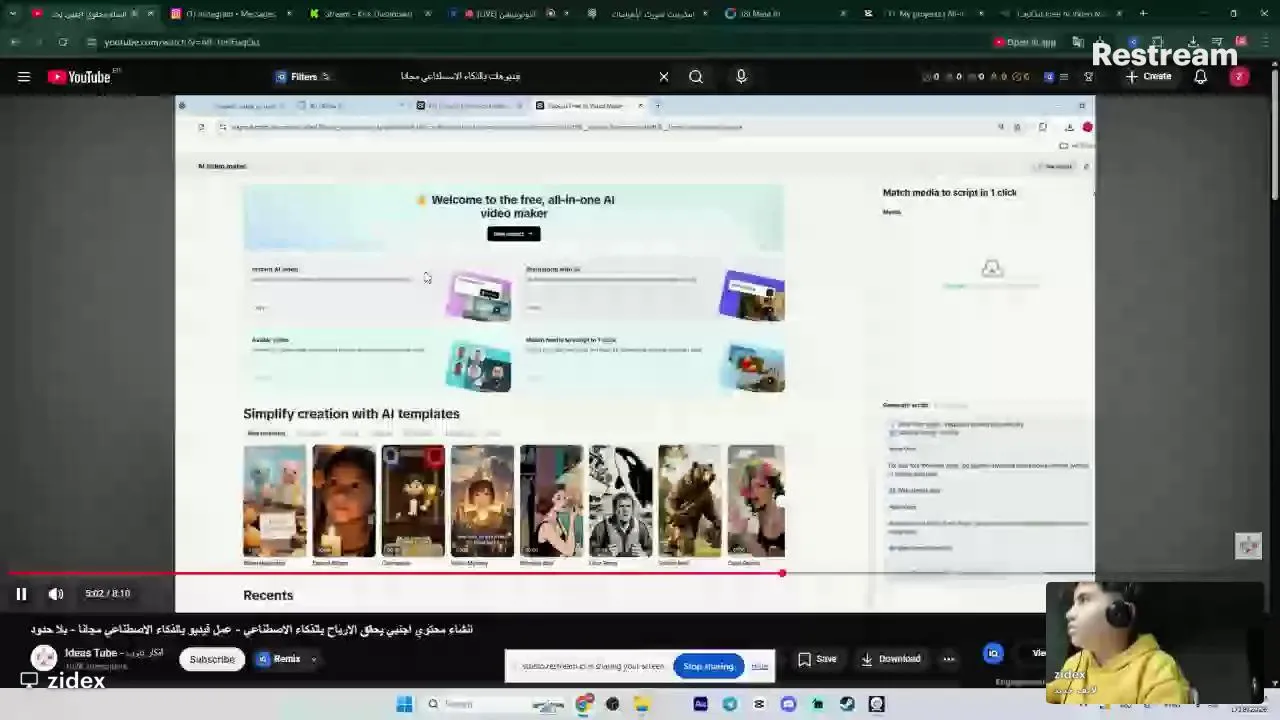Subscribe to the Ideas Tube channel

(x=212, y=659)
